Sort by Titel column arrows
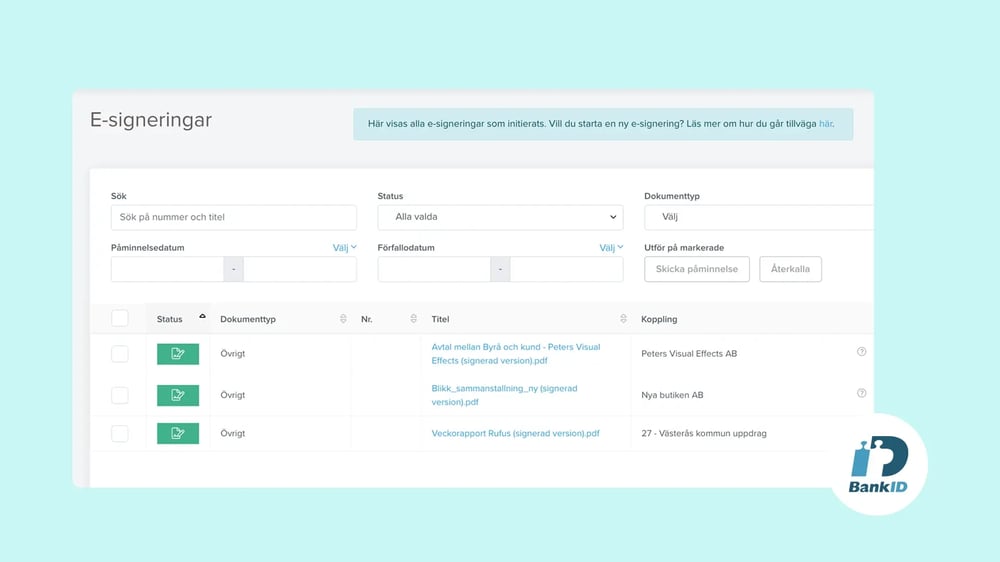This screenshot has width=1000, height=562. click(623, 319)
